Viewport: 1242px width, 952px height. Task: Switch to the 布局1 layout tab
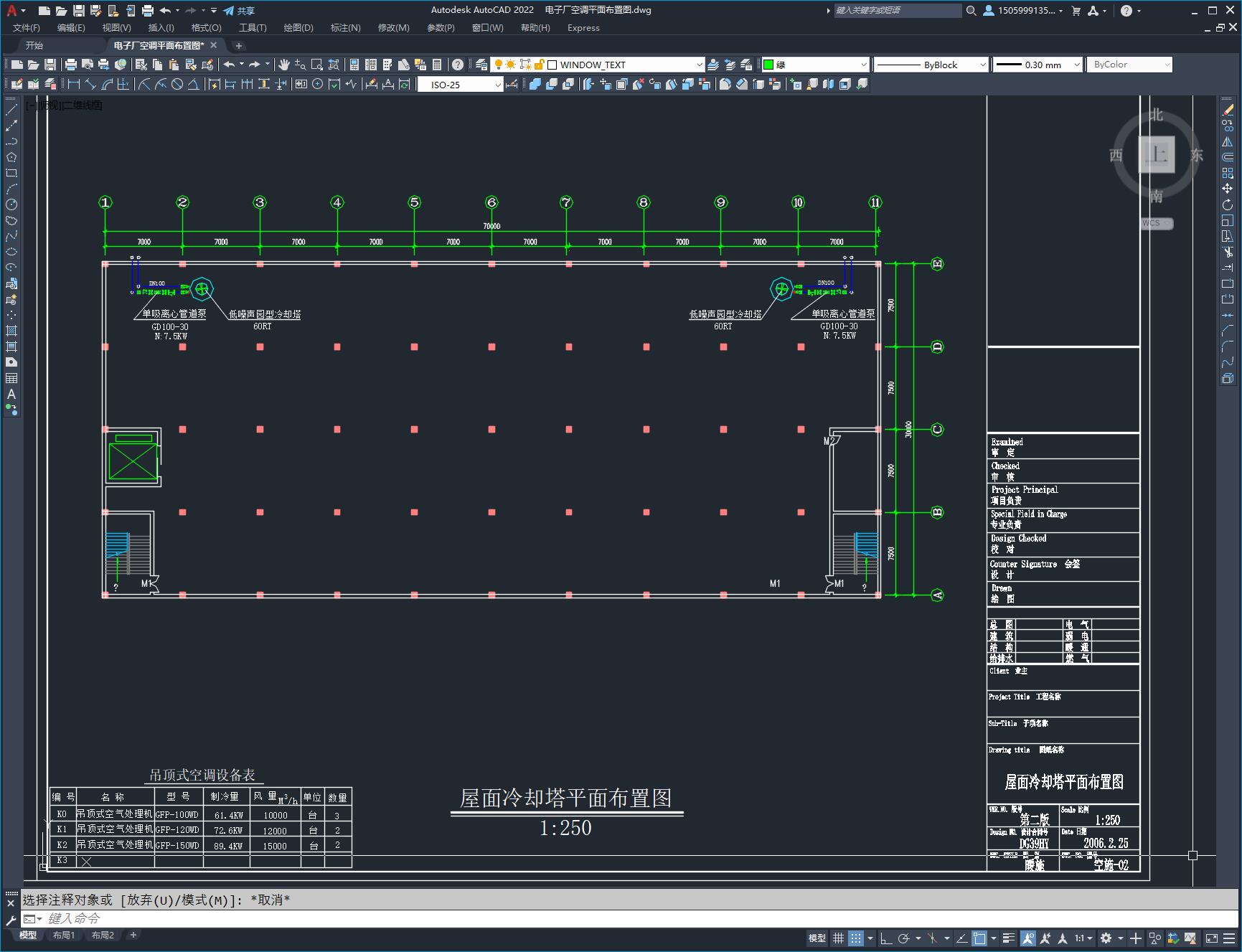[63, 935]
